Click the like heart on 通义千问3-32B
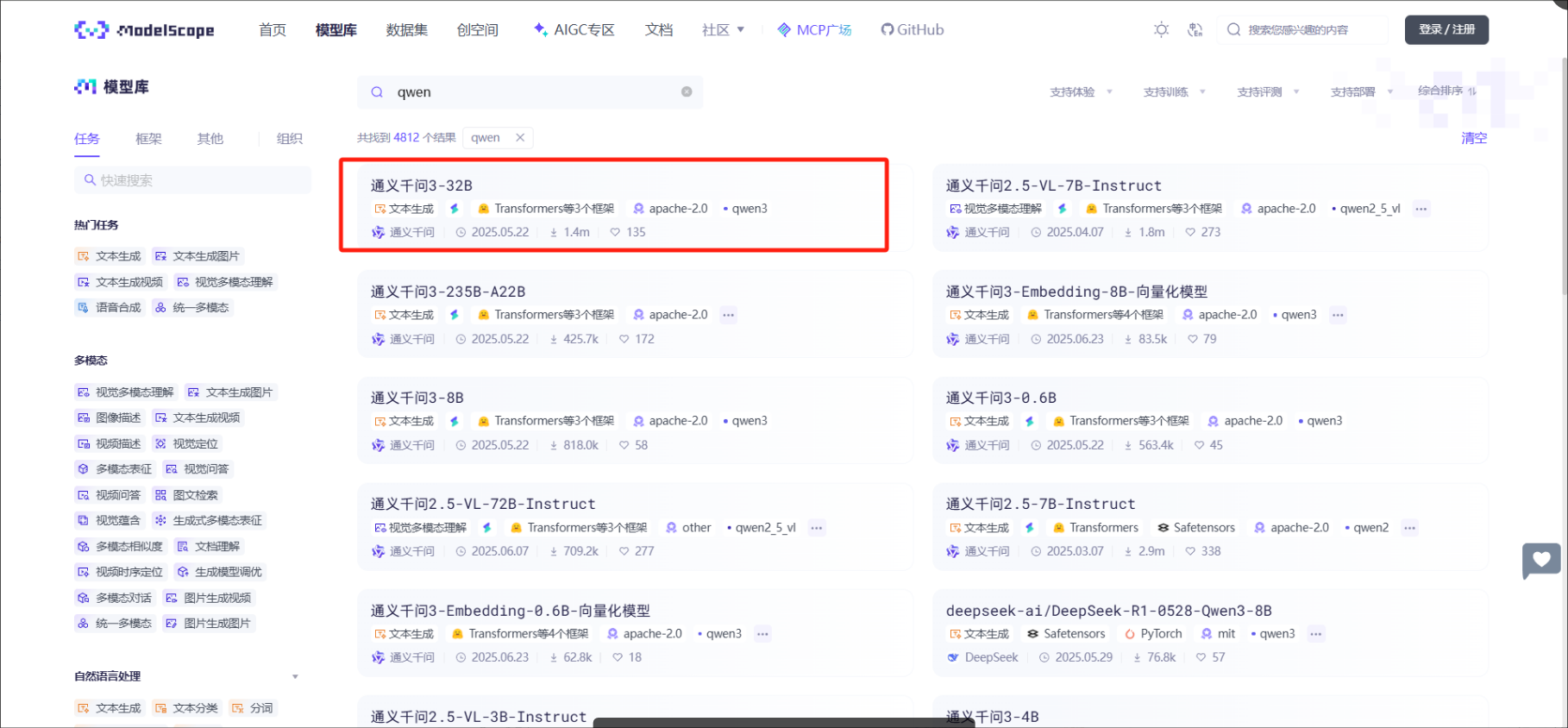The width and height of the screenshot is (1568, 728). (x=615, y=232)
